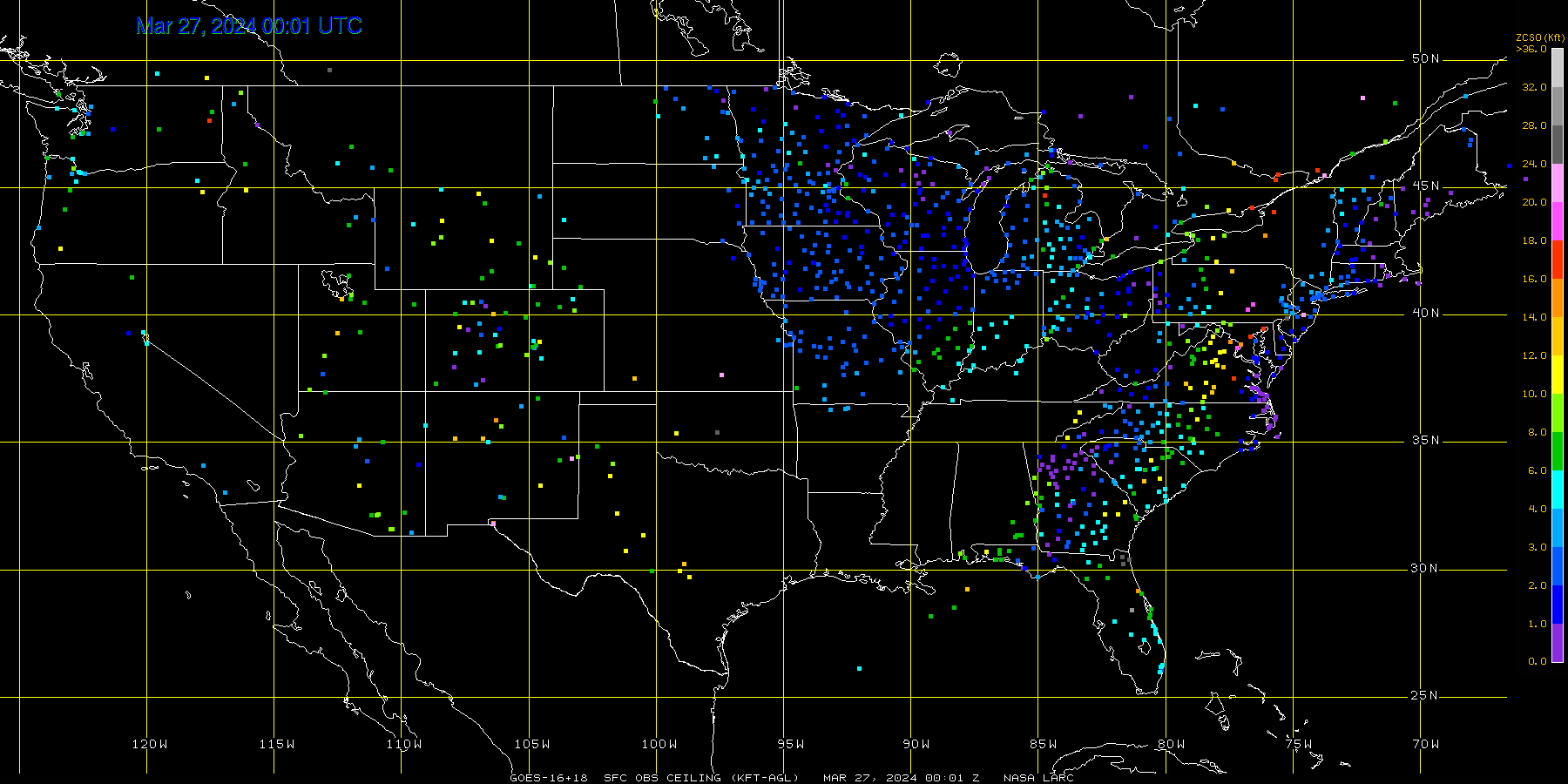Screen dimensions: 1568x784
Task: Click the '80W' longitude label
Action: [x=1172, y=744]
